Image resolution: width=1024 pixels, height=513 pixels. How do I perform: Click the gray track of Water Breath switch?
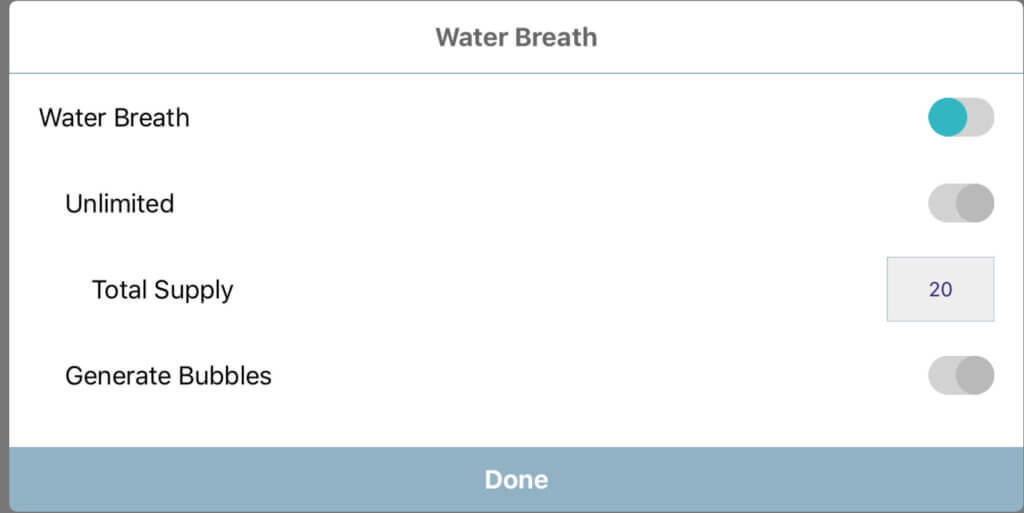[982, 118]
